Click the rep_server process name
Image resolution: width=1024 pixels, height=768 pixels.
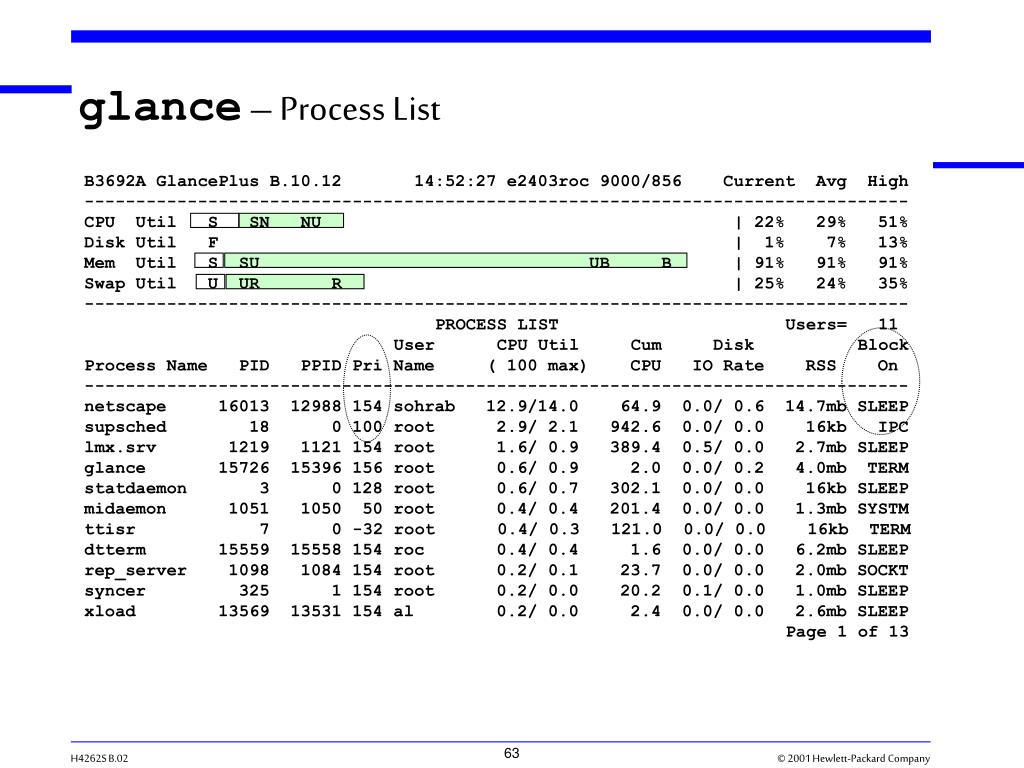(x=135, y=571)
